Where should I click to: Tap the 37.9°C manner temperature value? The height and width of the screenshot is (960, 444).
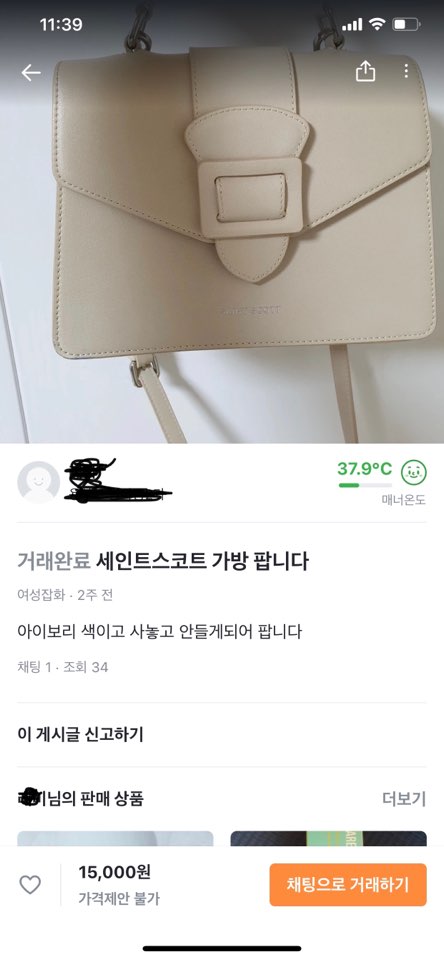364,469
